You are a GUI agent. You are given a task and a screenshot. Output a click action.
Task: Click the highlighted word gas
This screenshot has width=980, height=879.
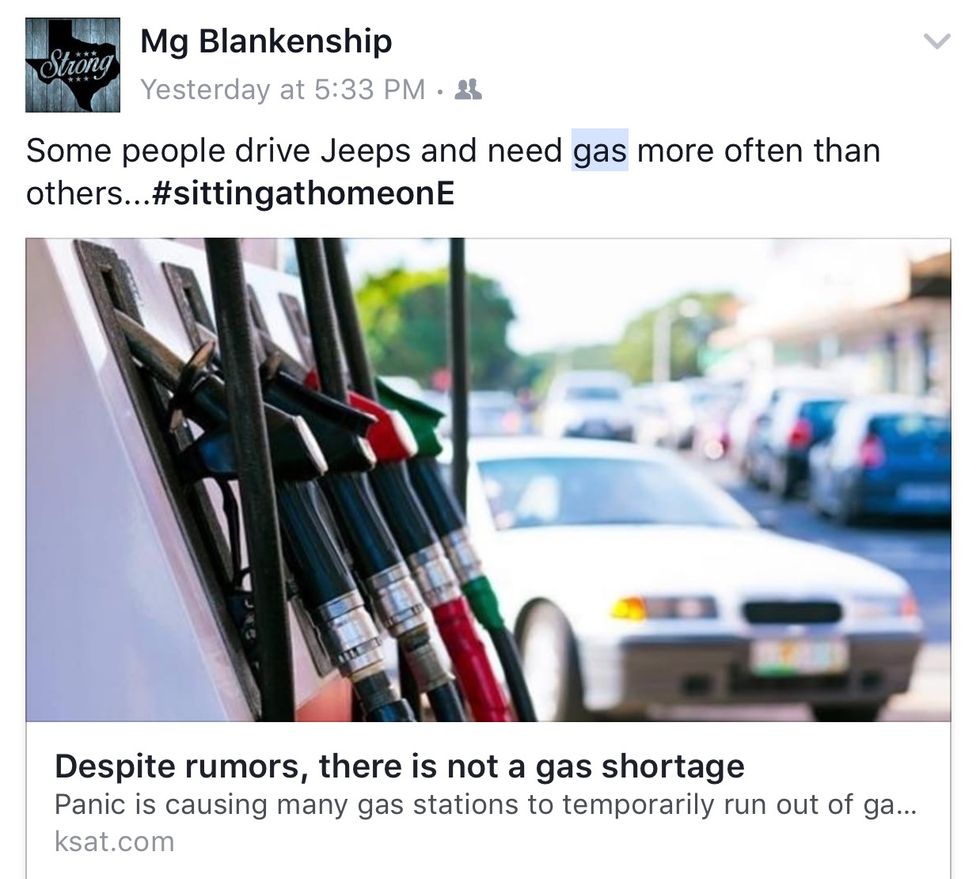[x=600, y=151]
